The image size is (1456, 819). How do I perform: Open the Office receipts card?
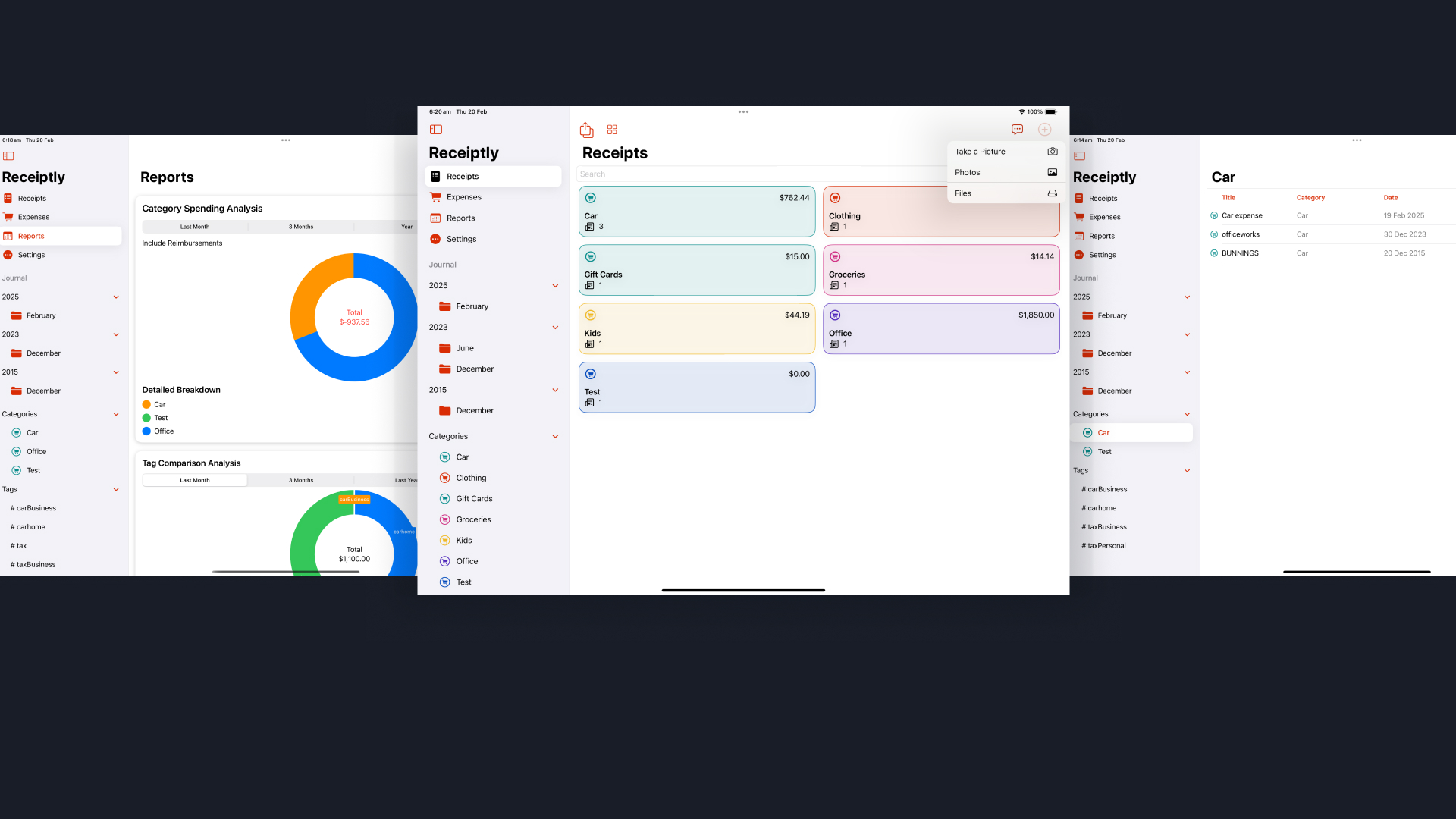pyautogui.click(x=941, y=329)
